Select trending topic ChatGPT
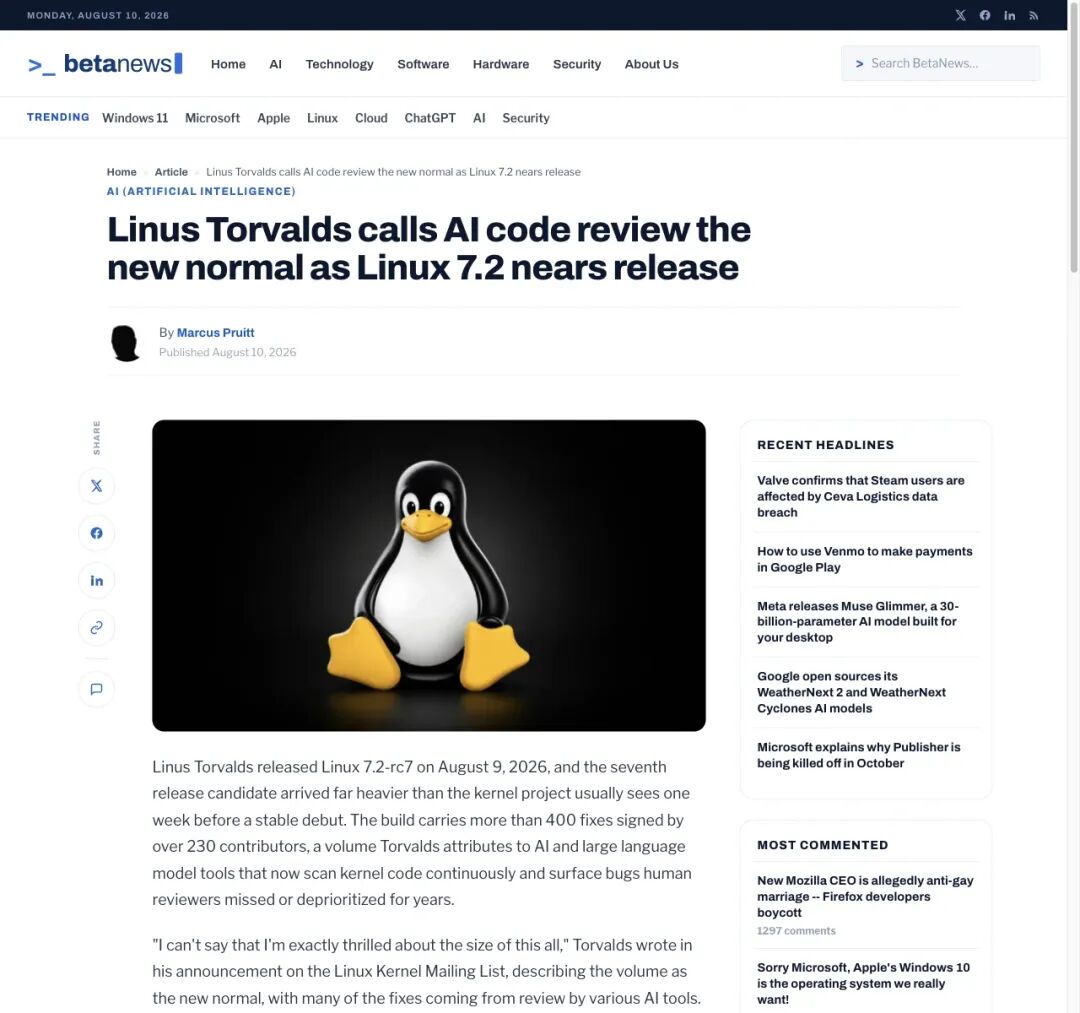This screenshot has width=1080, height=1013. (430, 118)
